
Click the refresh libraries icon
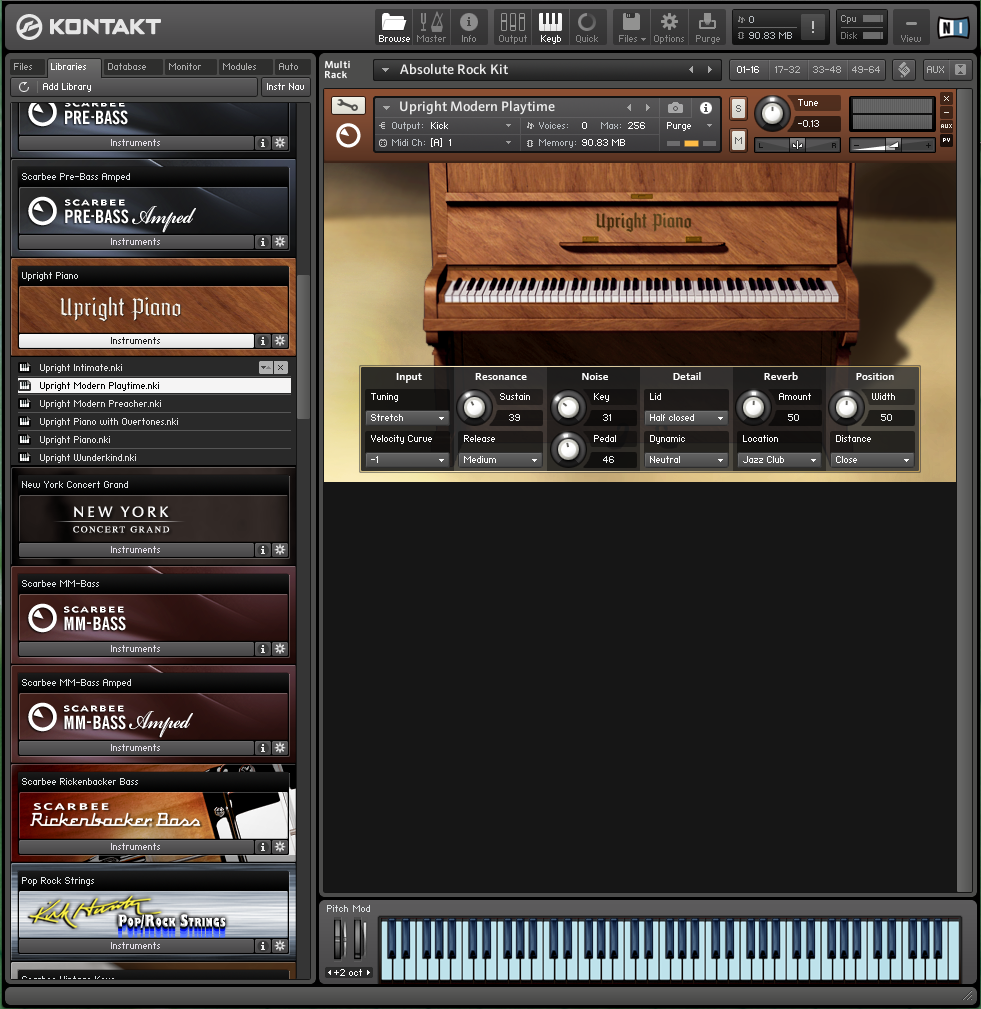click(x=24, y=87)
